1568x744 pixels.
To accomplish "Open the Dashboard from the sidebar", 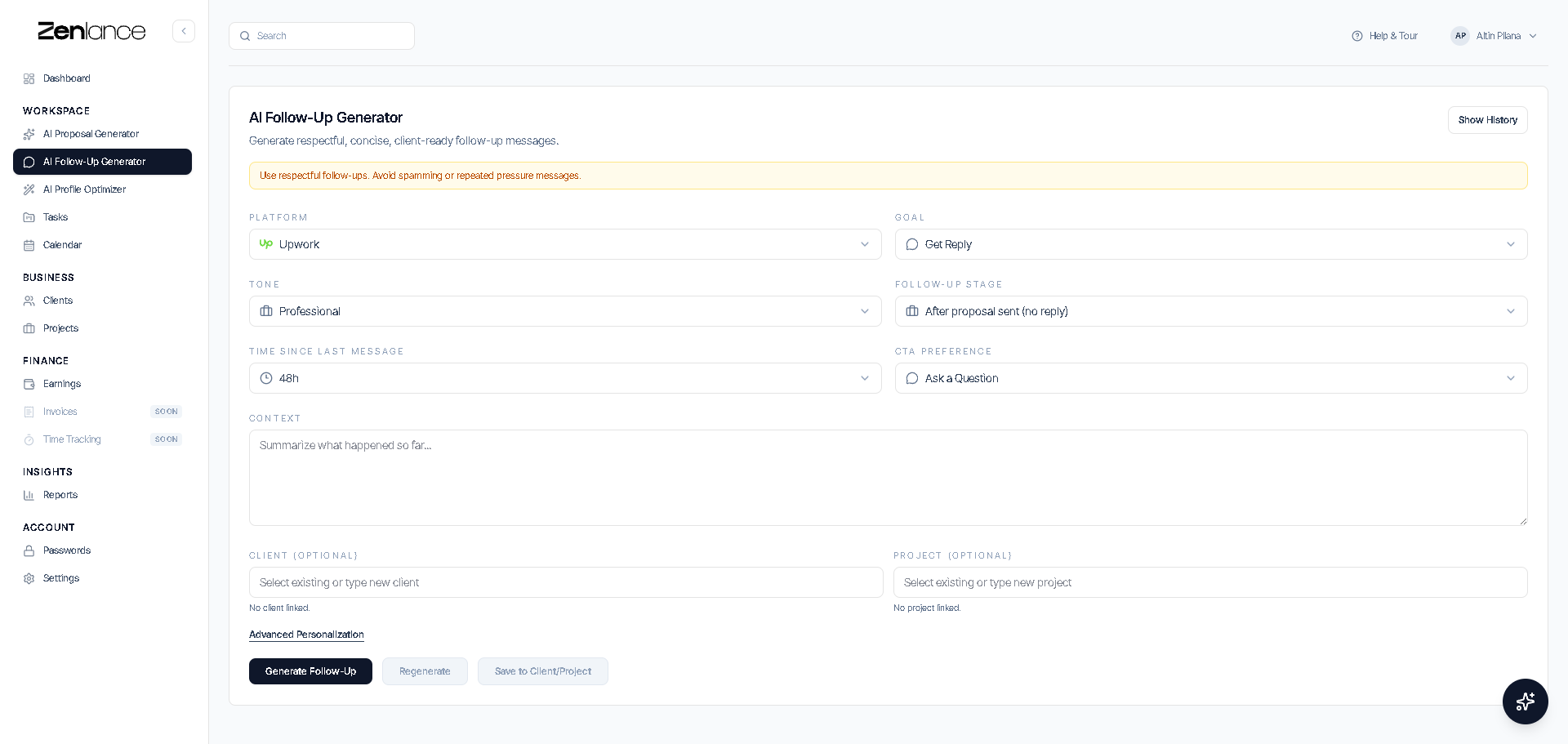I will coord(65,78).
